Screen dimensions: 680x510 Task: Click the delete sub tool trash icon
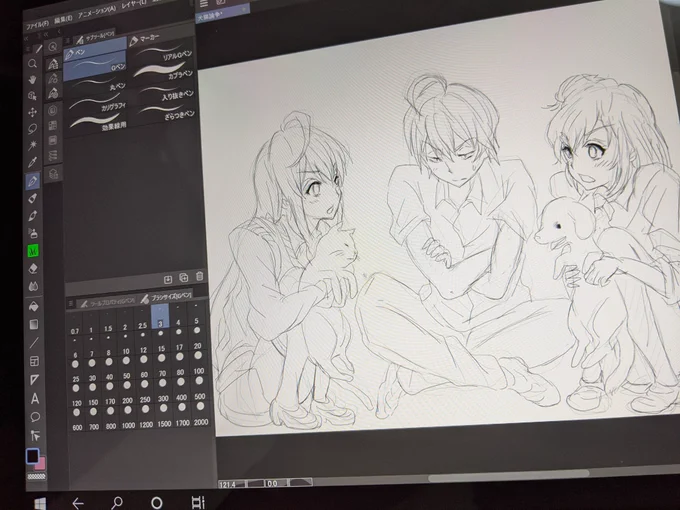click(199, 276)
